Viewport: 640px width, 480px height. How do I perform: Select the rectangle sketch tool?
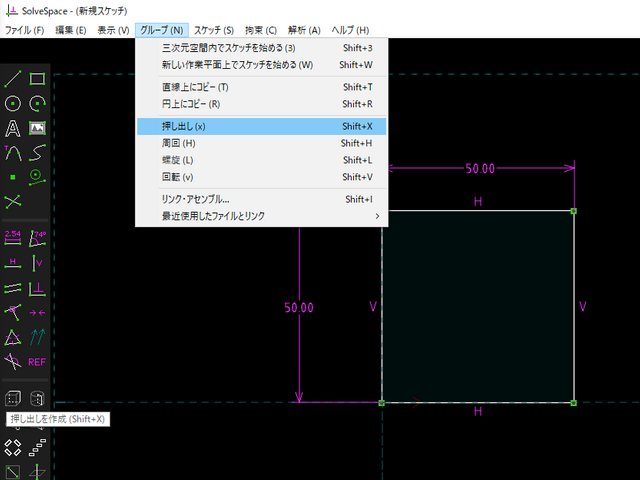(x=37, y=79)
